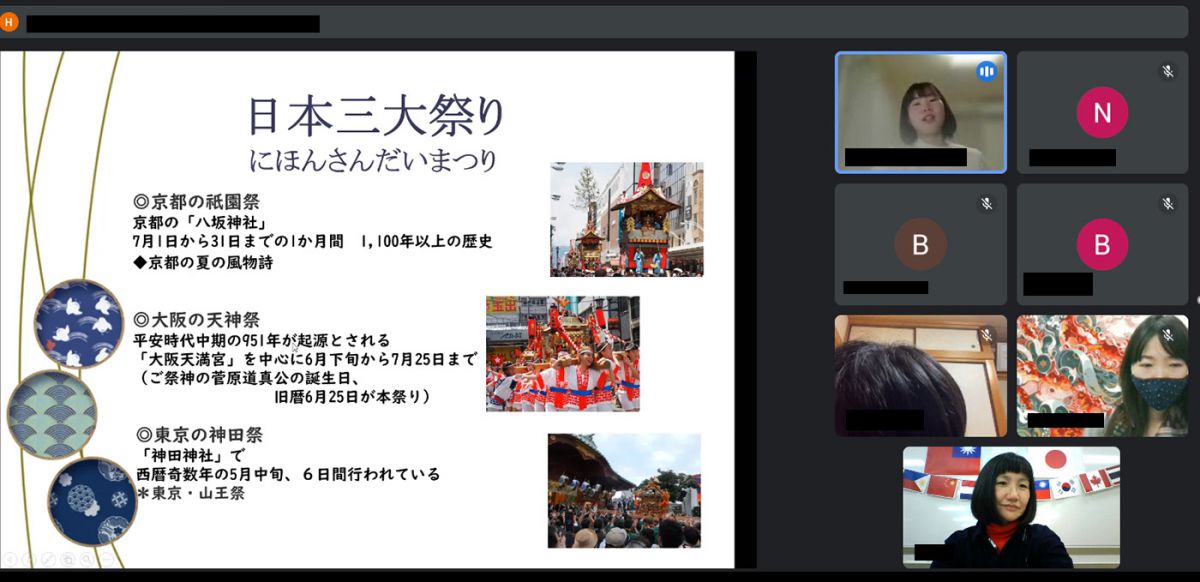Click the orange H avatar icon at top
Screen dimensions: 1200x582
(x=9, y=22)
